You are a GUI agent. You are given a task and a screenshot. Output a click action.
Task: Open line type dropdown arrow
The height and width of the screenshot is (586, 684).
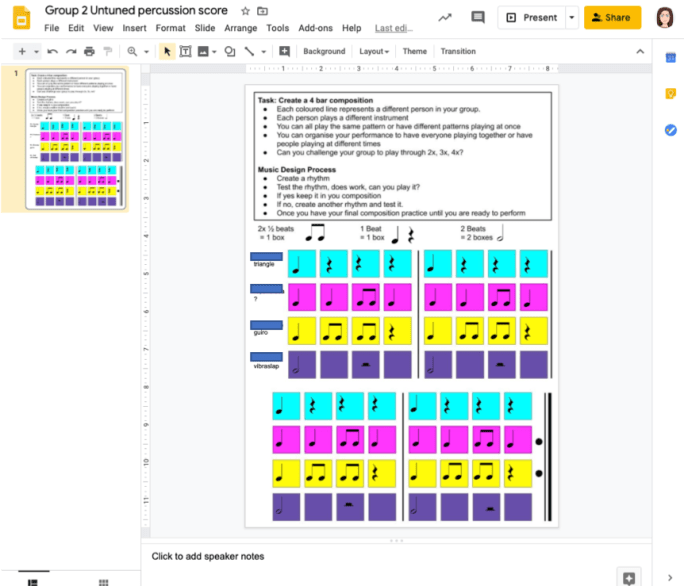pyautogui.click(x=263, y=52)
